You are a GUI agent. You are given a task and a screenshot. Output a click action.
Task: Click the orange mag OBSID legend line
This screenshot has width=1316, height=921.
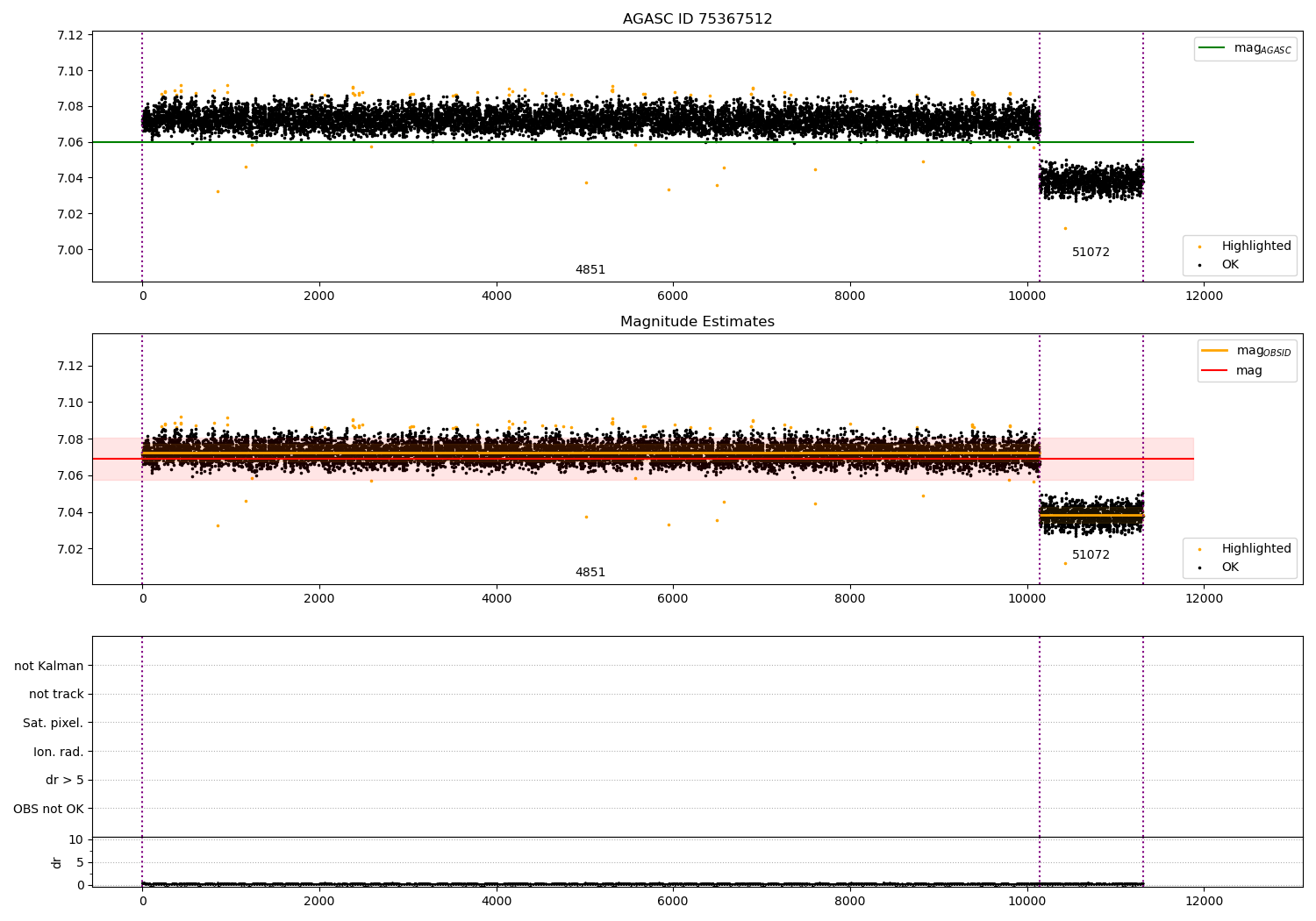(x=1215, y=351)
